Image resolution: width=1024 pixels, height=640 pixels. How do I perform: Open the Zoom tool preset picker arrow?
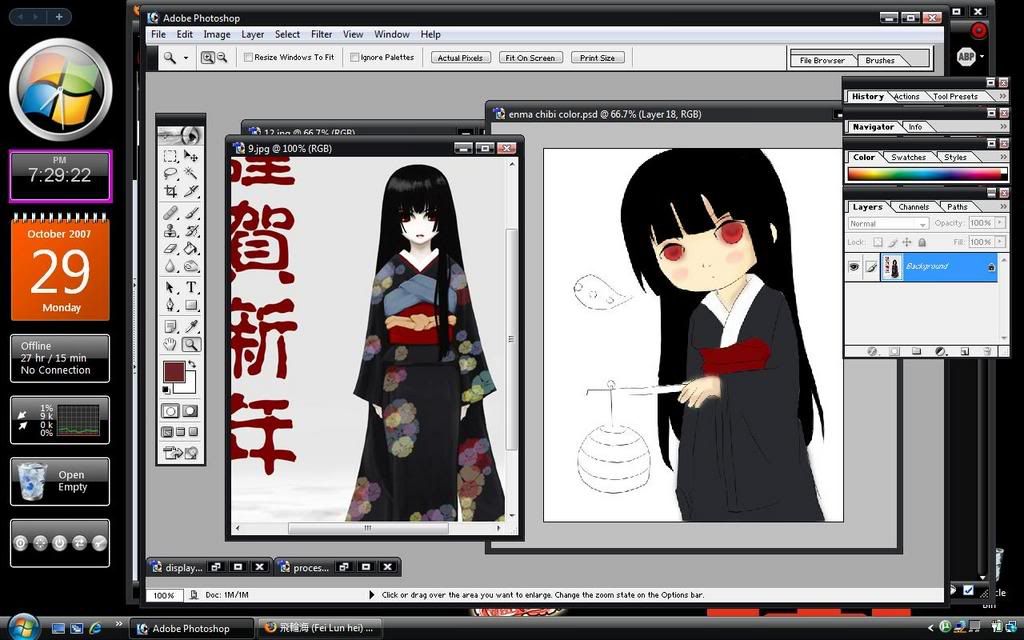tap(186, 58)
